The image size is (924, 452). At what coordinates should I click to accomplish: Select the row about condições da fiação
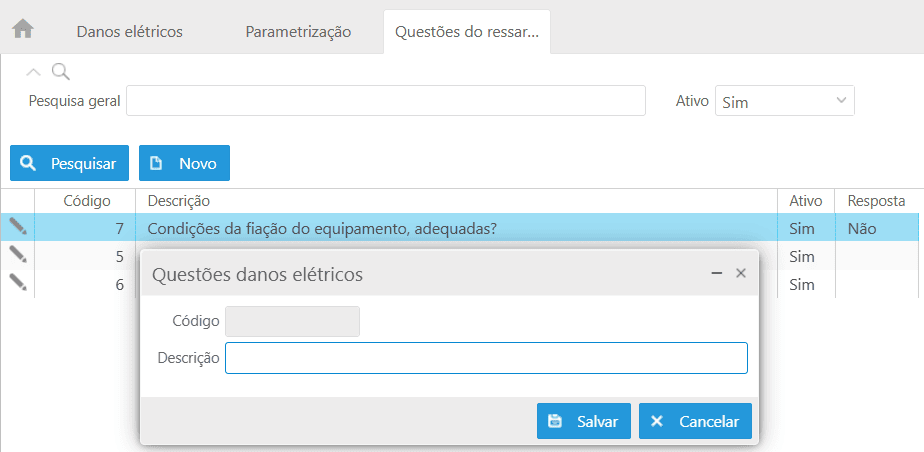[x=322, y=228]
